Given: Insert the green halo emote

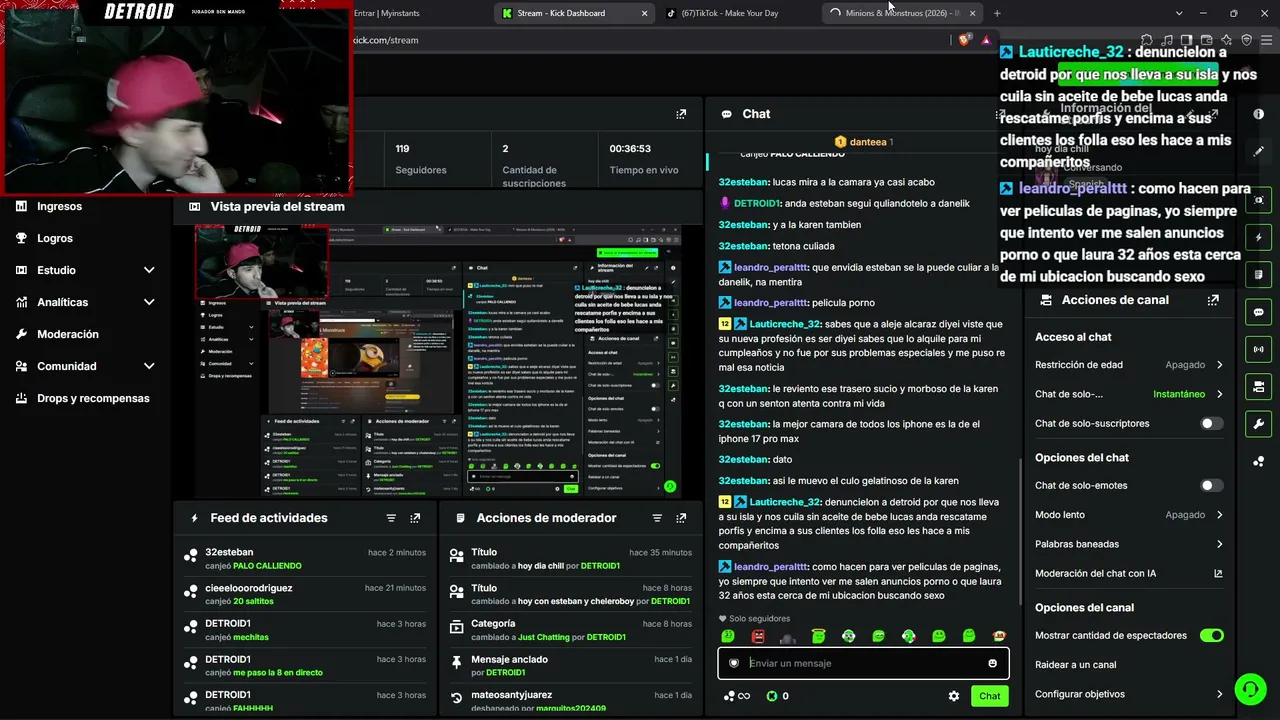Looking at the screenshot, I should tap(818, 636).
